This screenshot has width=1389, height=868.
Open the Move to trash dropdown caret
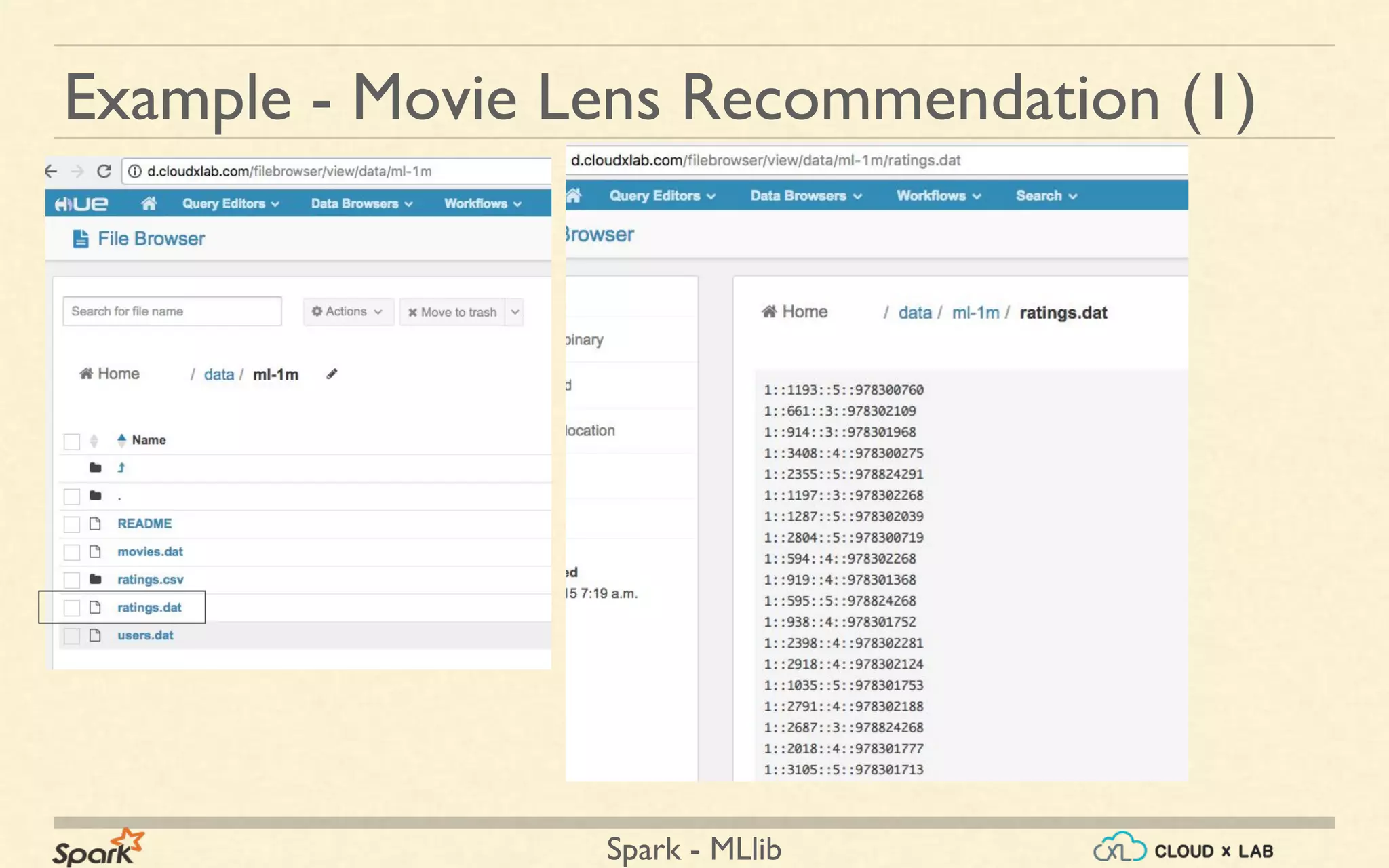(515, 312)
